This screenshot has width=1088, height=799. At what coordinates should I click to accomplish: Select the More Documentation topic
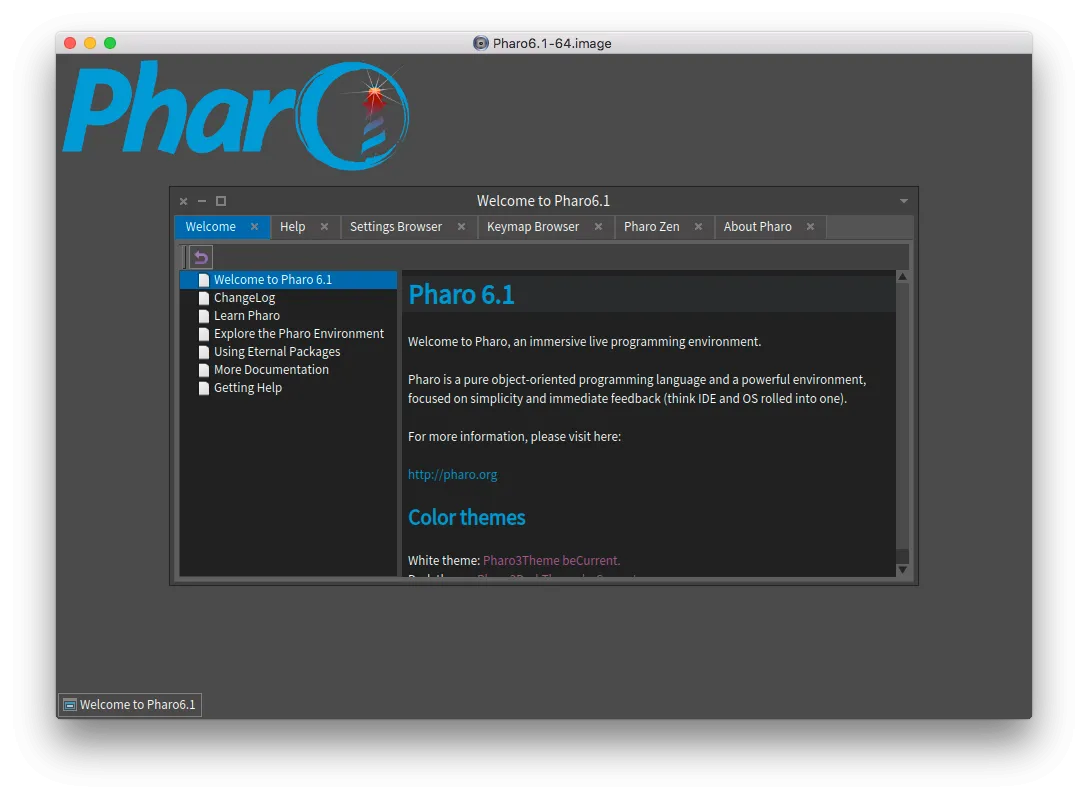(x=288, y=370)
